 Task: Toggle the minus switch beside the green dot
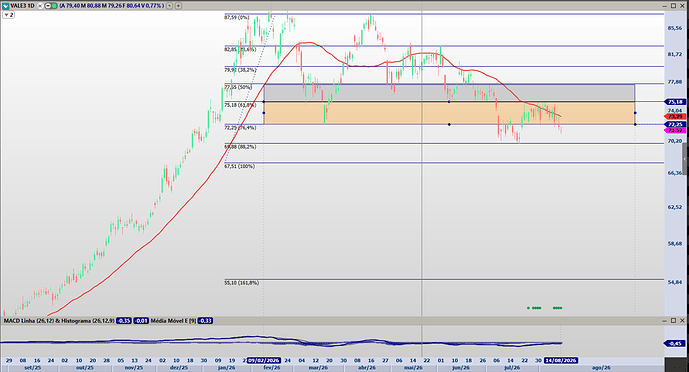tap(48, 6)
